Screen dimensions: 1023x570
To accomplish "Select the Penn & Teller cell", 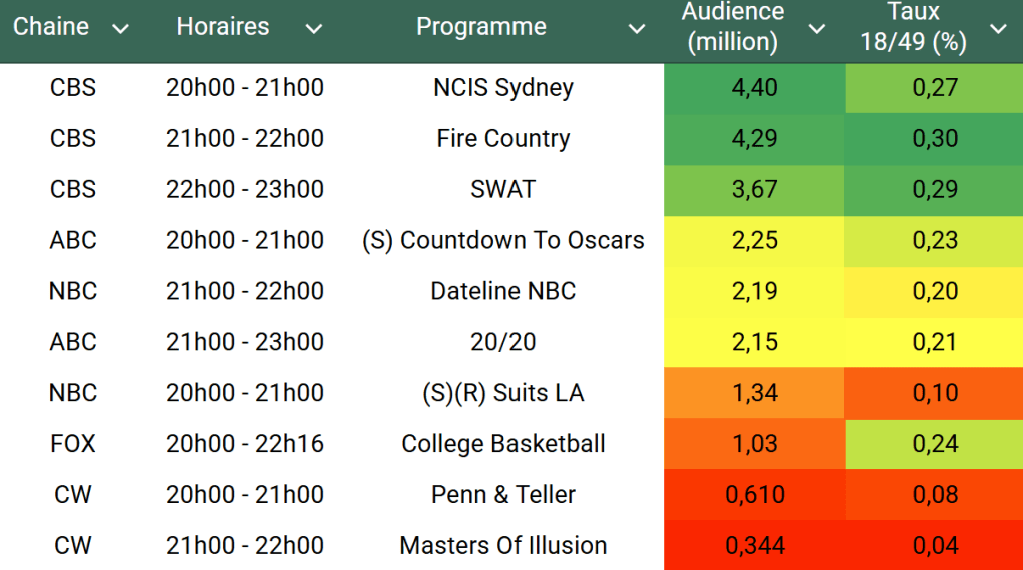I will coord(503,495).
